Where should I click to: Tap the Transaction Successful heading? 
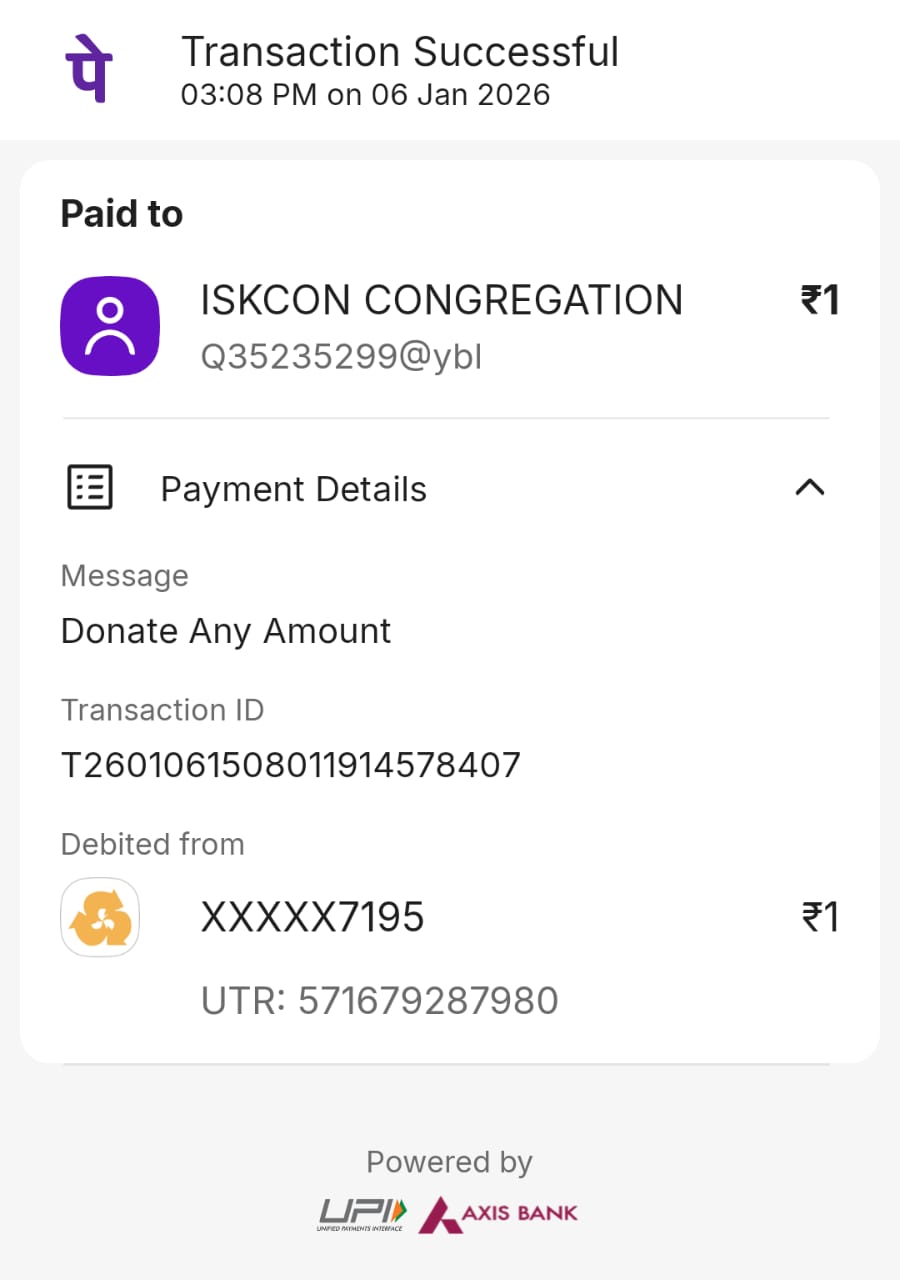[399, 52]
